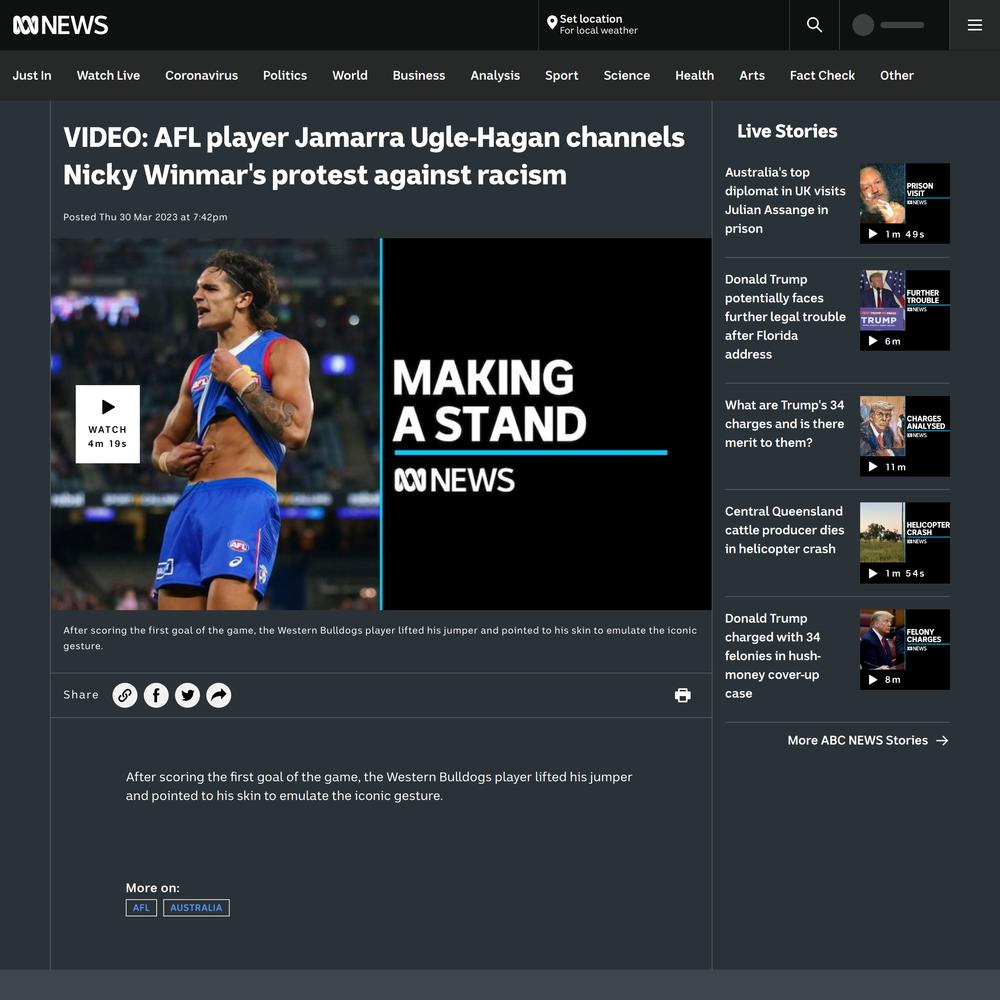Open the Analysis section
The height and width of the screenshot is (1000, 1000).
pos(496,75)
